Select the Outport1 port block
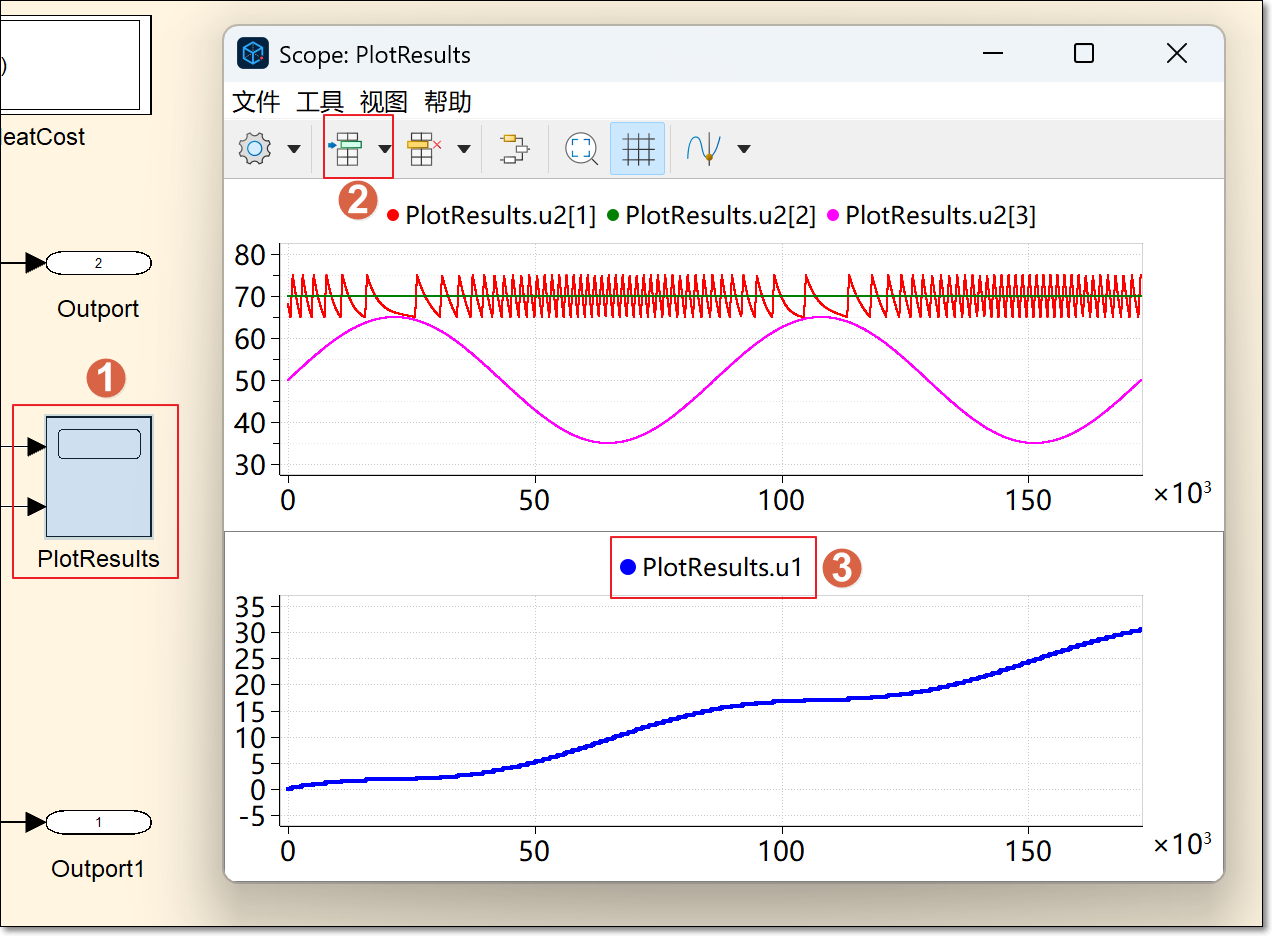 pos(98,823)
